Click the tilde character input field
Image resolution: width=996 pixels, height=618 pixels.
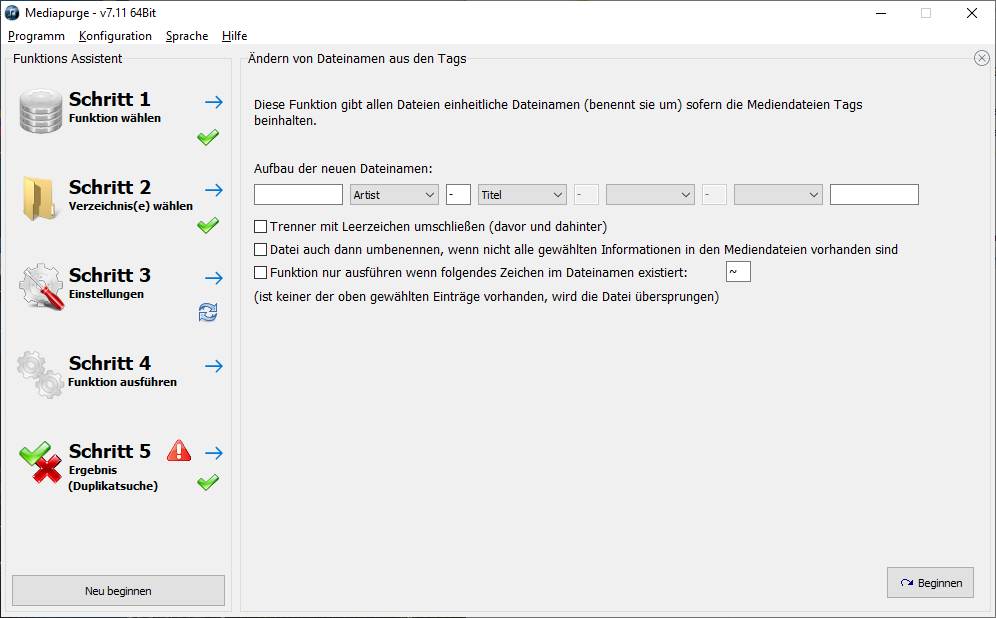click(x=738, y=272)
